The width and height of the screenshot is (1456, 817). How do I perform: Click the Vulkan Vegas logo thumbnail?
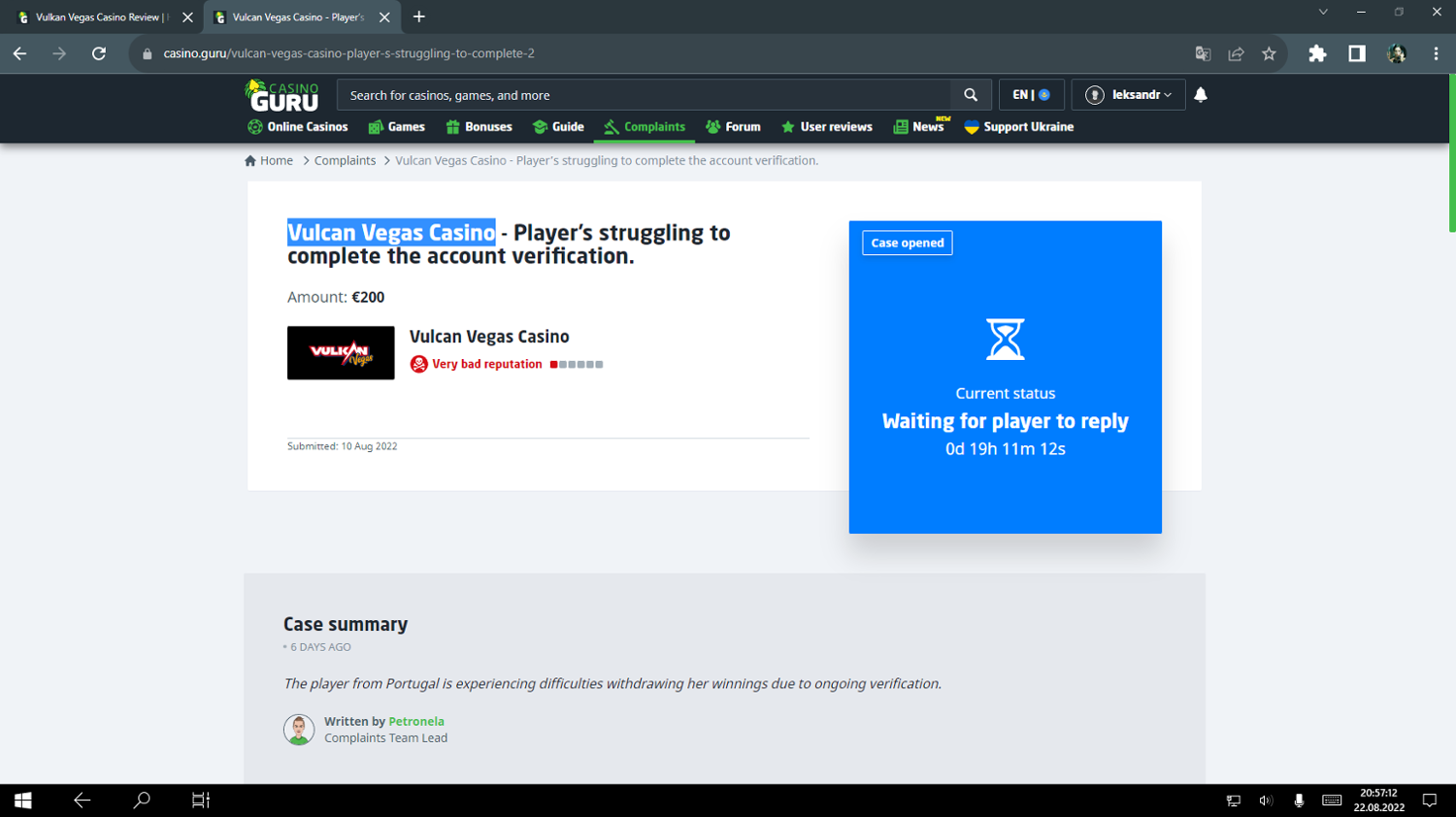point(341,353)
